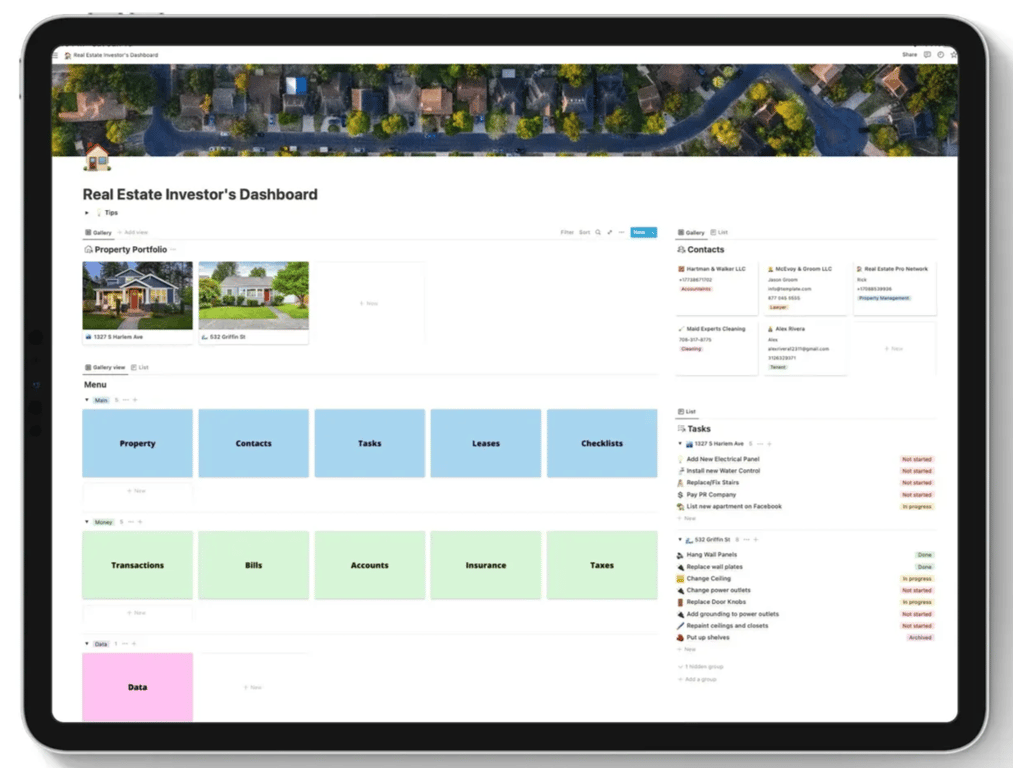This screenshot has width=1013, height=768.
Task: Open Filter for Property Portfolio
Action: tap(567, 233)
